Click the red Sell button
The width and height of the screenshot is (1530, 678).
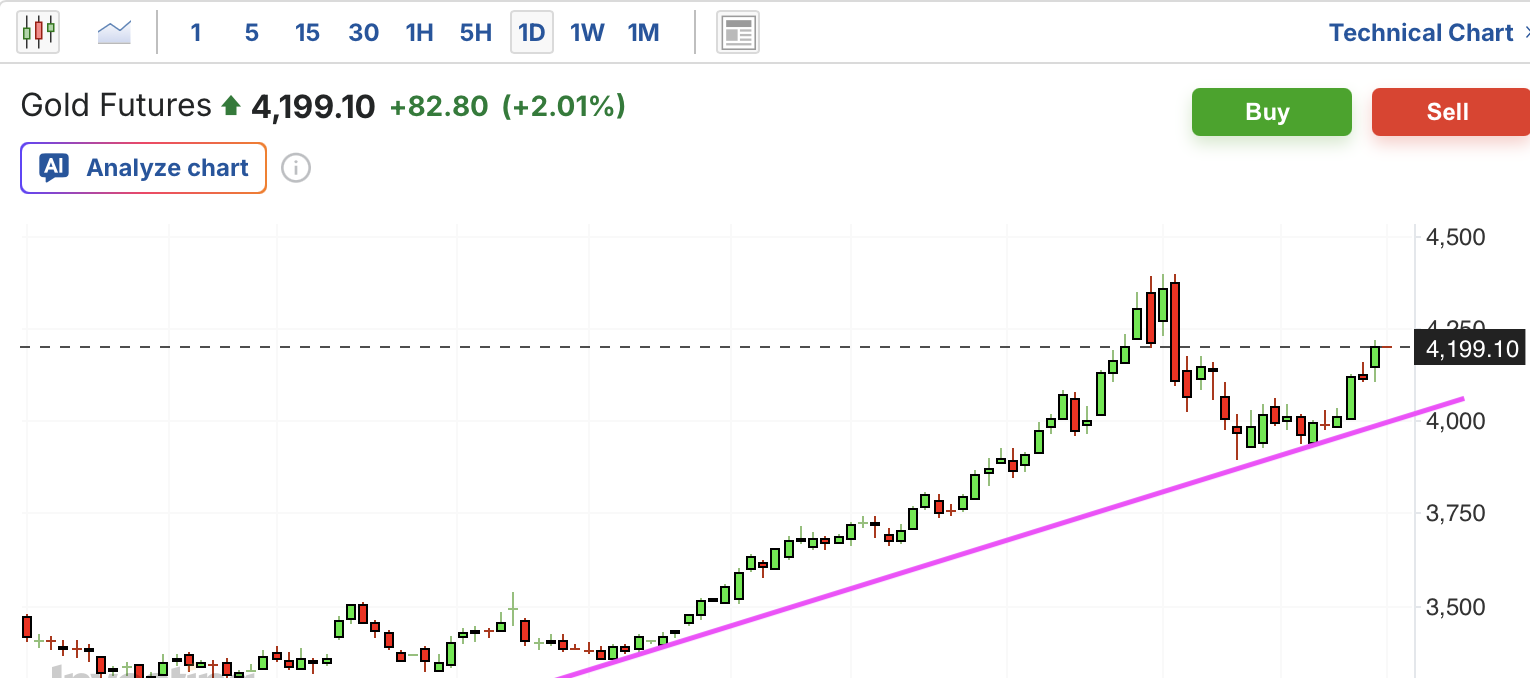tap(1450, 112)
